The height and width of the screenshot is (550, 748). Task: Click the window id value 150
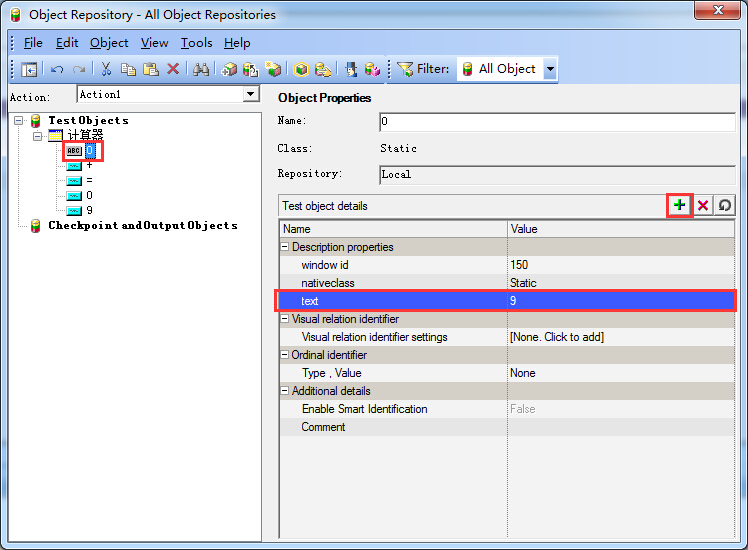(621, 265)
